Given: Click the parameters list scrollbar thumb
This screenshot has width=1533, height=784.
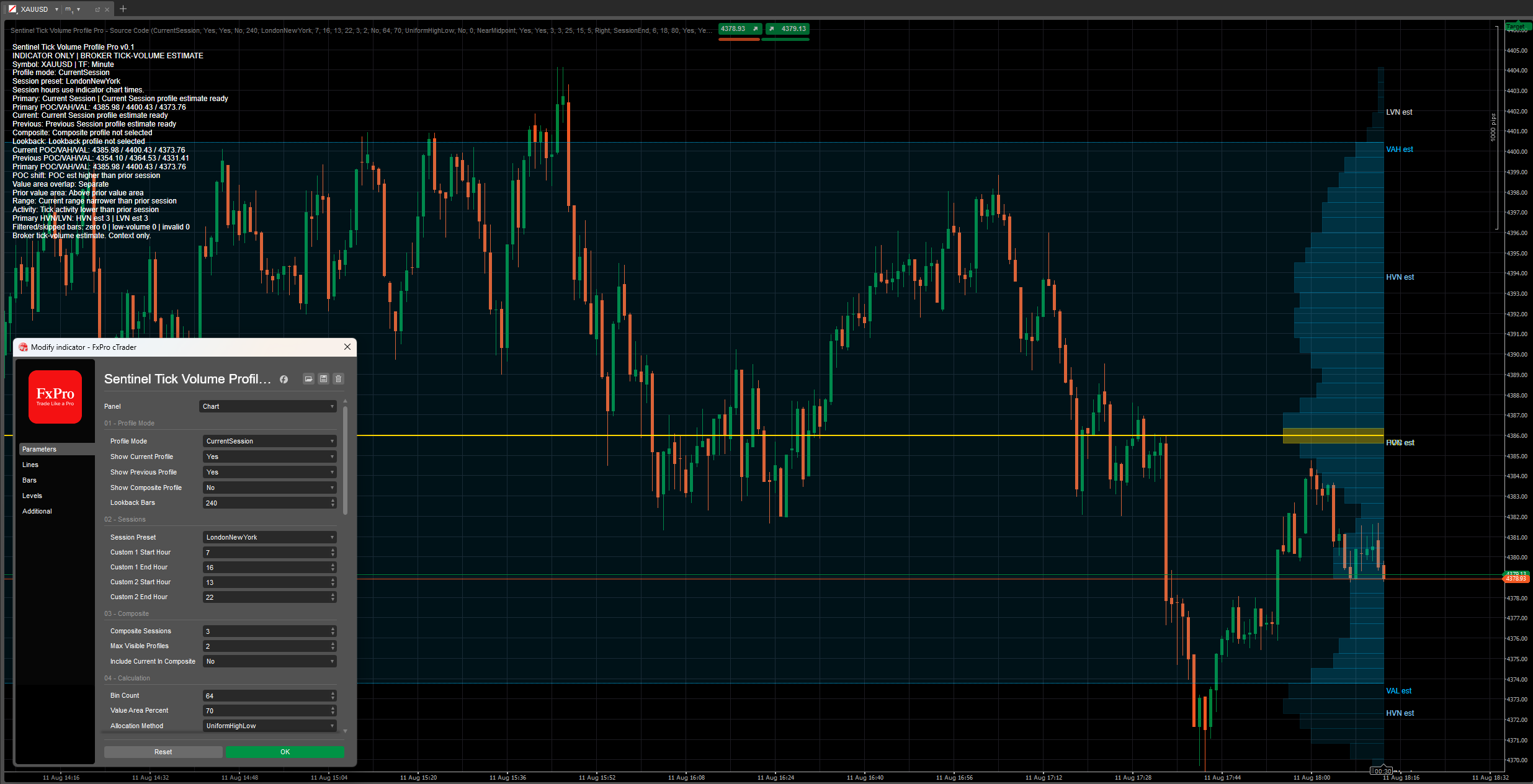Looking at the screenshot, I should (x=345, y=460).
